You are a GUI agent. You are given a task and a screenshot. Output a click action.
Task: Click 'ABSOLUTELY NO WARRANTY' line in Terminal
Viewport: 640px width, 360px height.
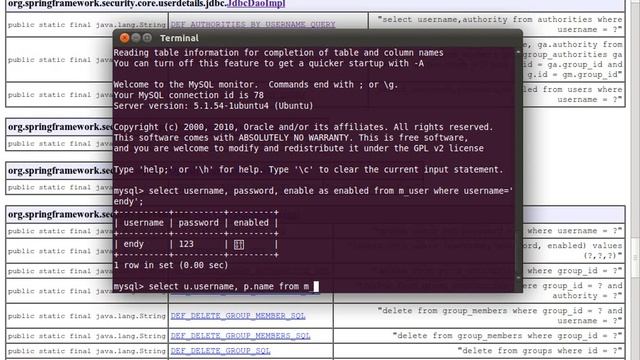coord(291,138)
